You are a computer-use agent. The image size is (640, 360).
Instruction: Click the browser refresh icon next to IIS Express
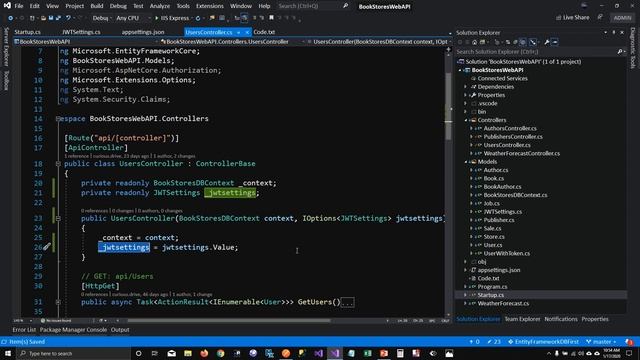pyautogui.click(x=198, y=18)
